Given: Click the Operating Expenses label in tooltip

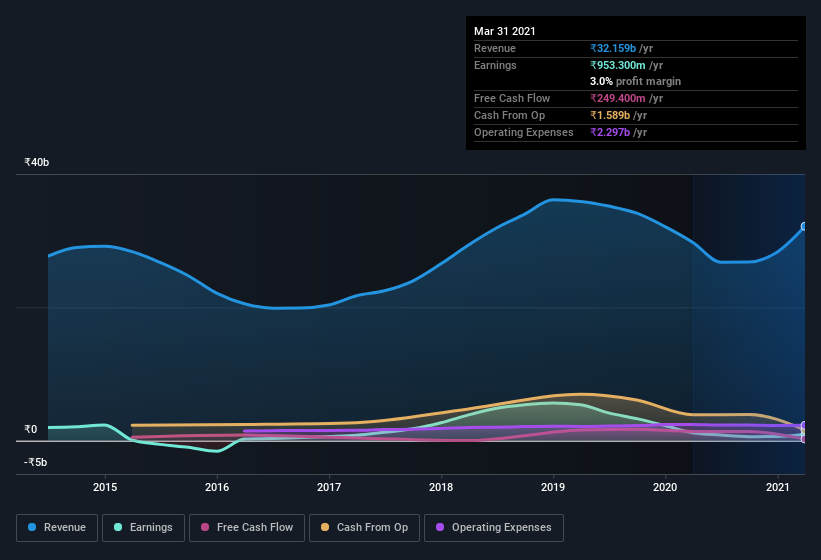Looking at the screenshot, I should click(524, 132).
